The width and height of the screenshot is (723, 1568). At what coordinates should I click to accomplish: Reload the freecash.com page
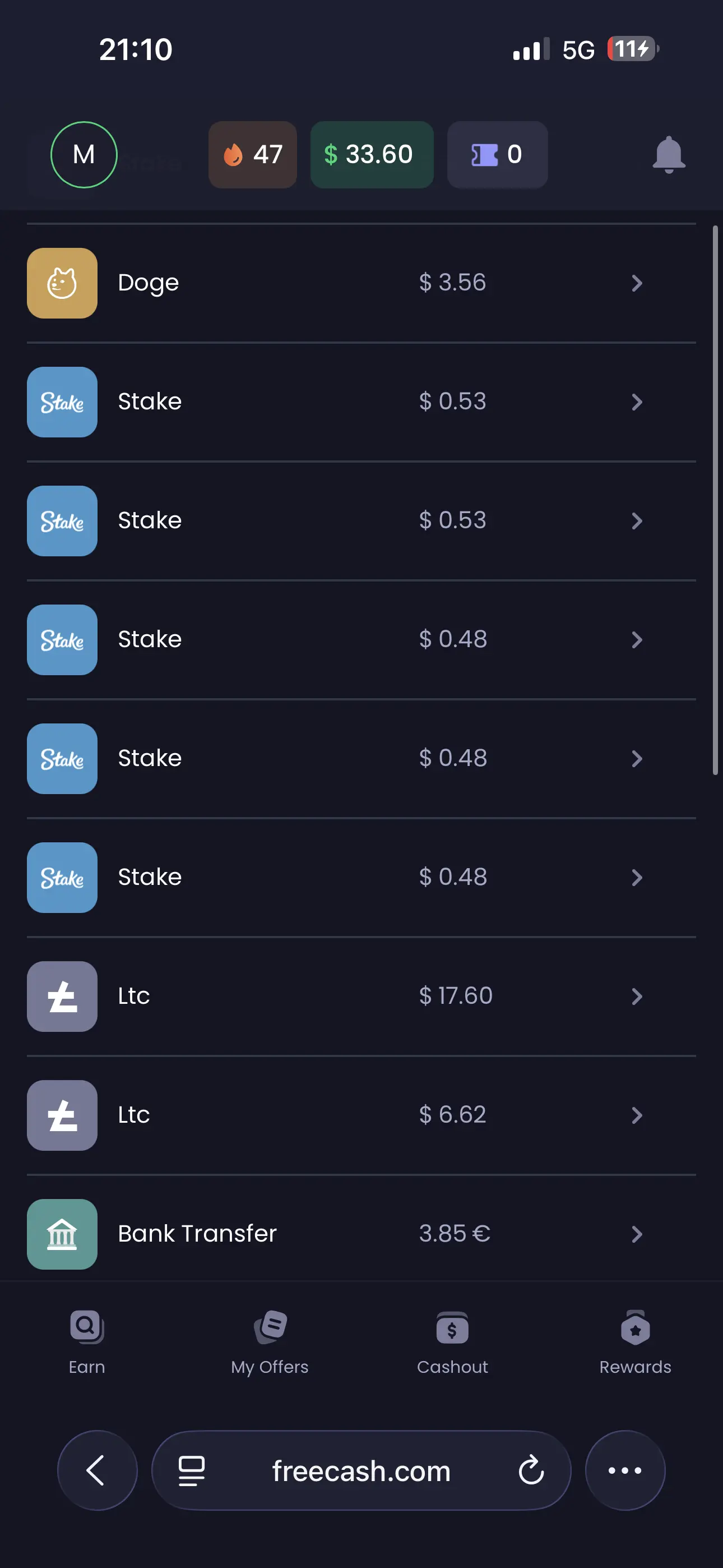531,1470
